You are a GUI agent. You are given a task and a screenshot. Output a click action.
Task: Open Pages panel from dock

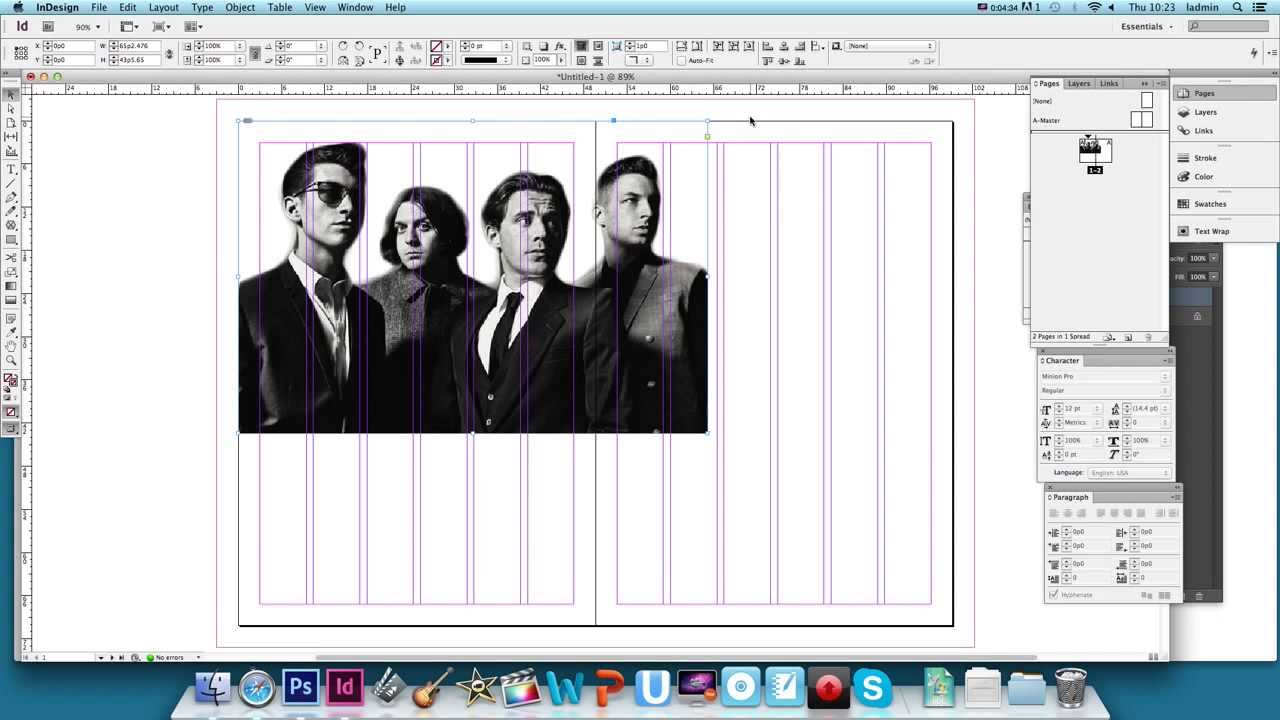click(1204, 93)
